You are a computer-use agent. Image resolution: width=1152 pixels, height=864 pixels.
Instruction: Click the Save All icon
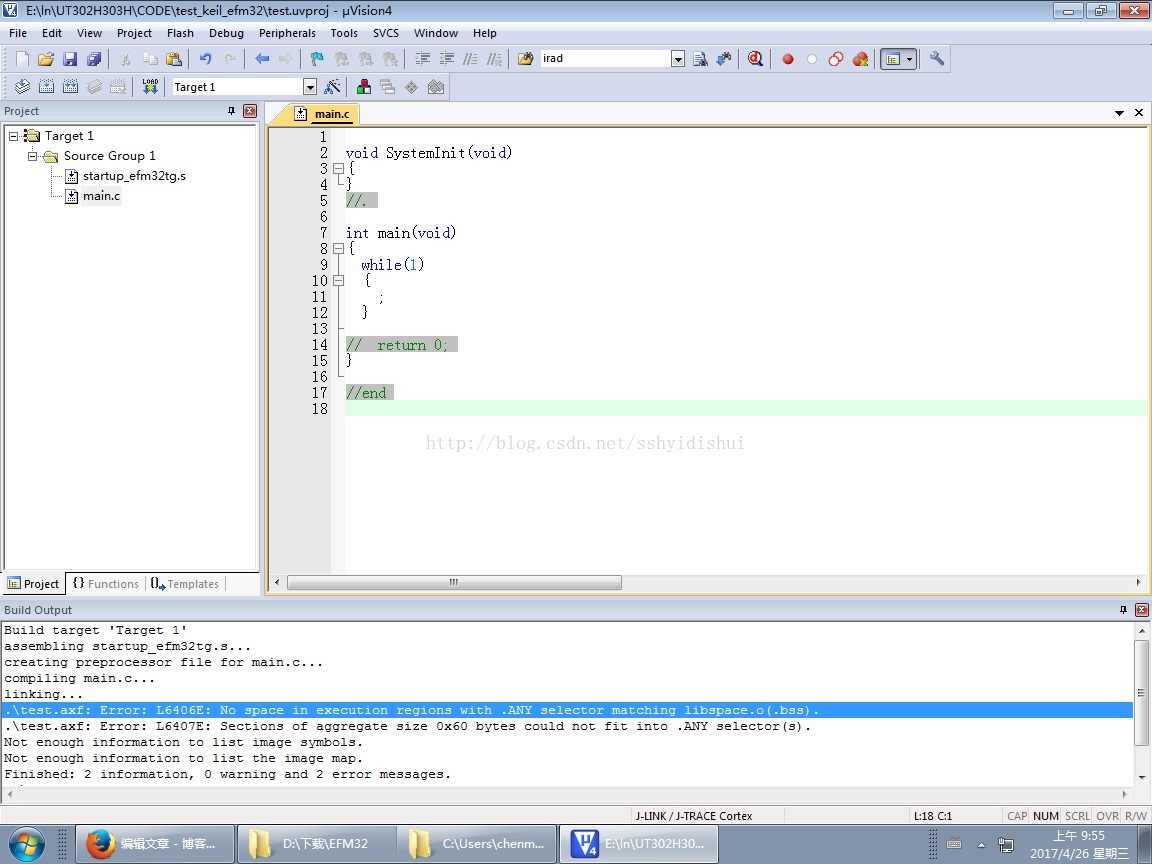94,59
